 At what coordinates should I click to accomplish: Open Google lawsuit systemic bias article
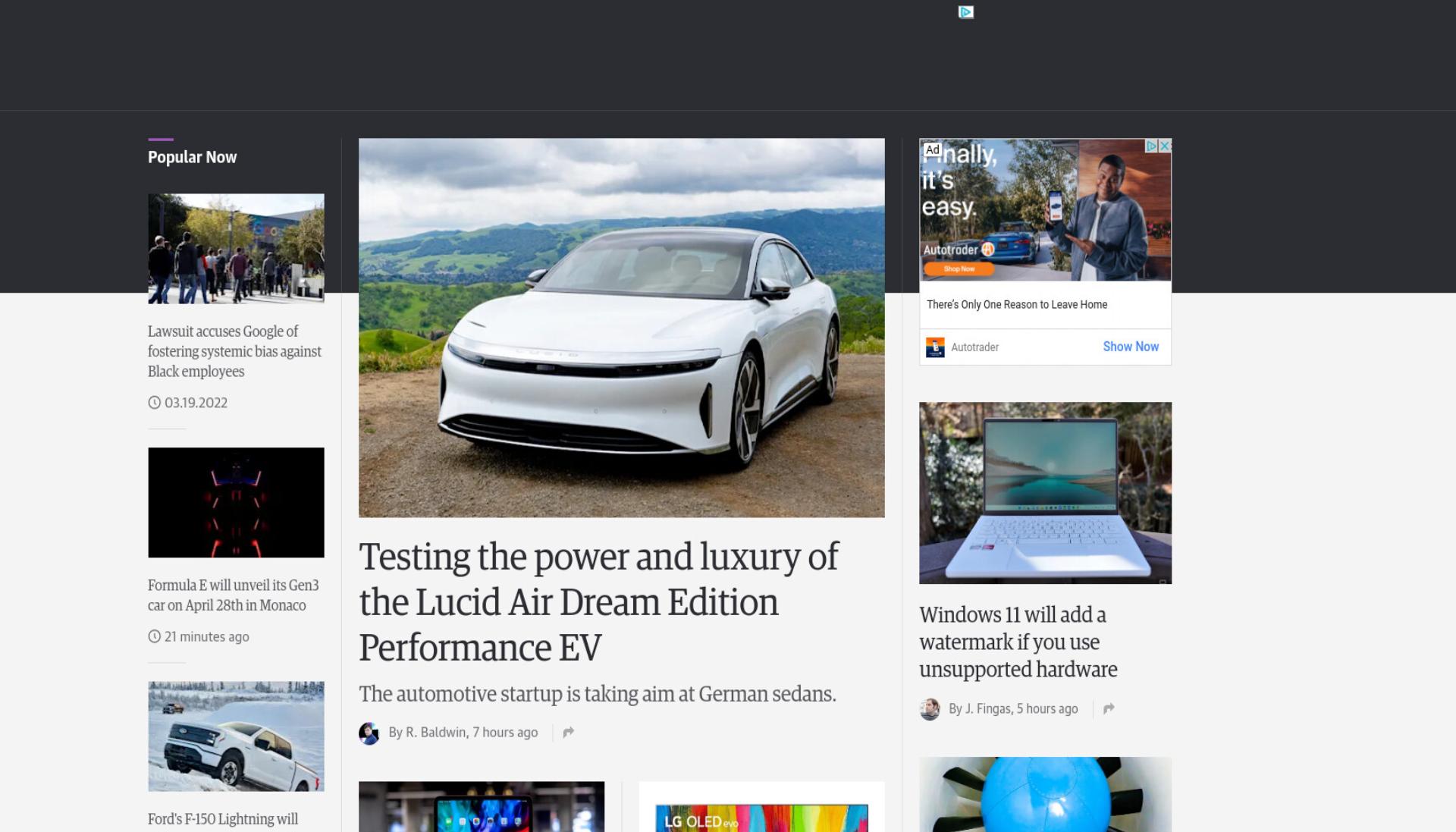[x=234, y=351]
